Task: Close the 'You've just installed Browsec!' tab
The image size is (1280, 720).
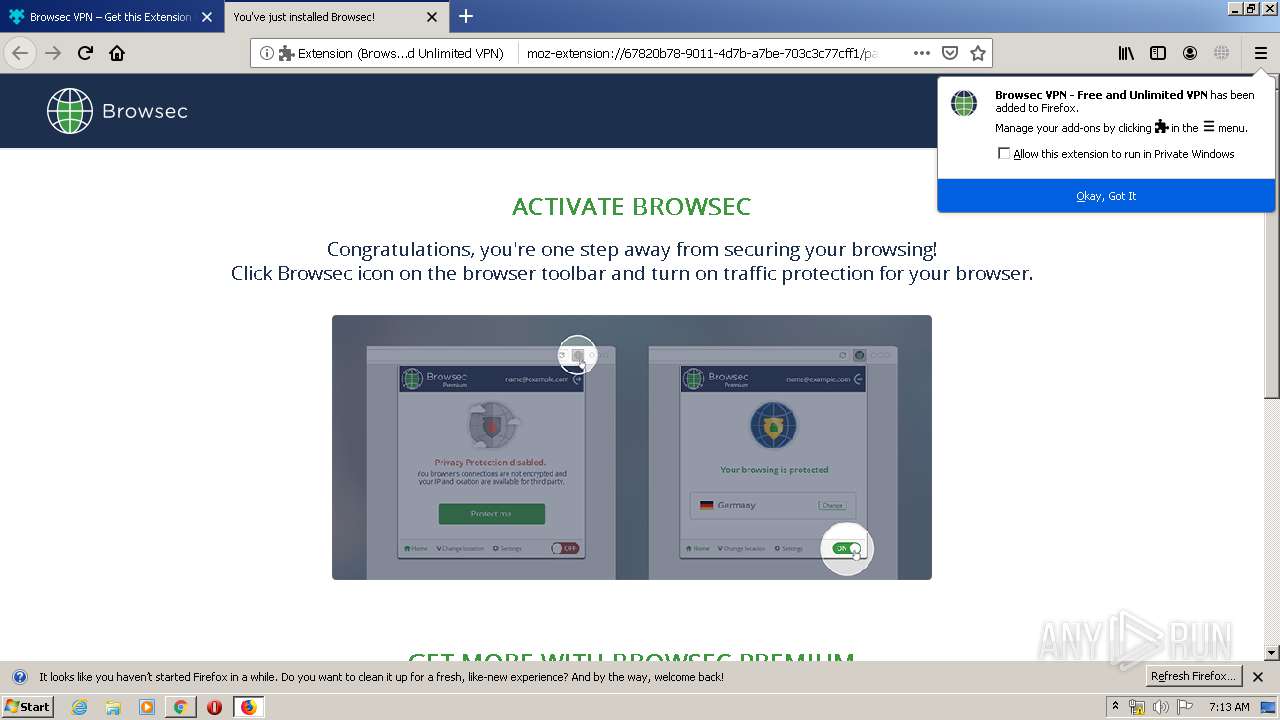Action: click(432, 17)
